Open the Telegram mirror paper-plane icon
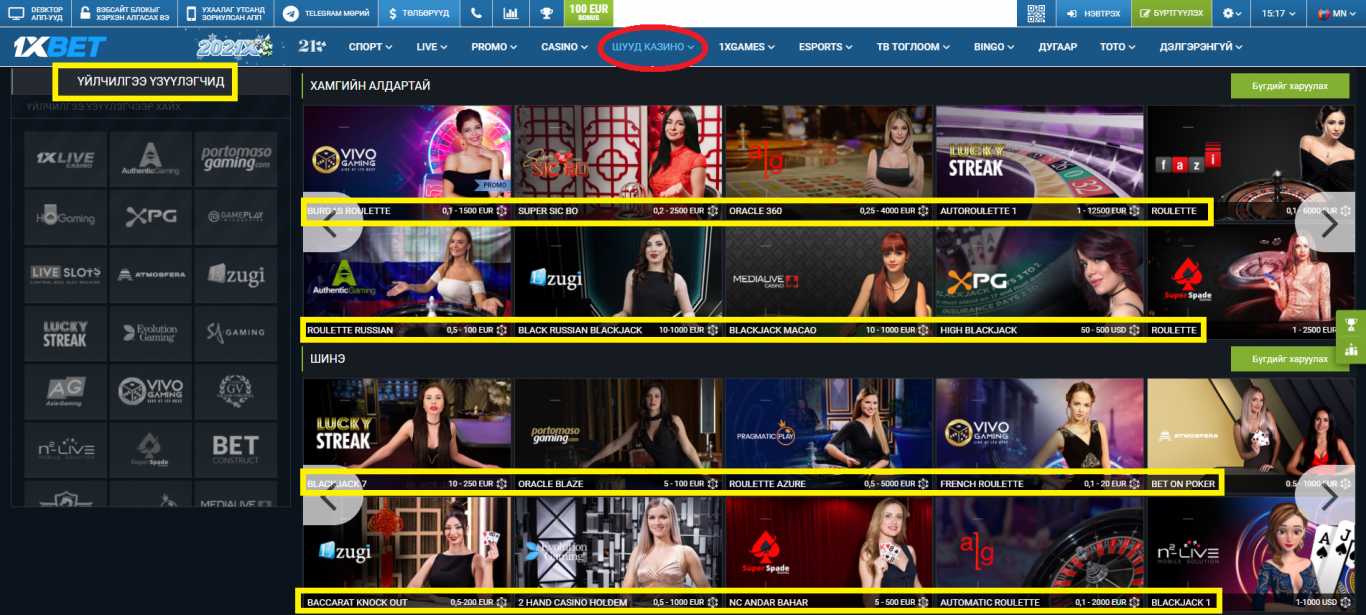 click(290, 14)
